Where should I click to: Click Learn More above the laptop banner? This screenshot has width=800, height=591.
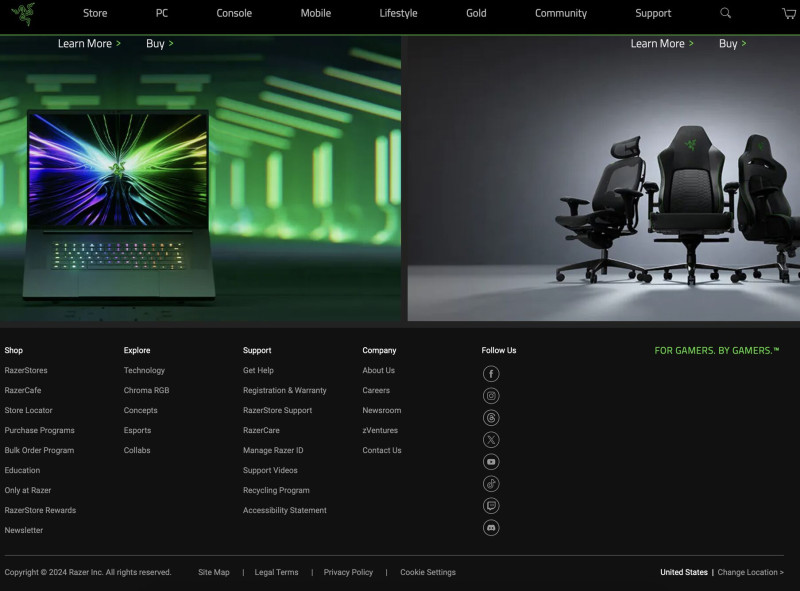(89, 43)
